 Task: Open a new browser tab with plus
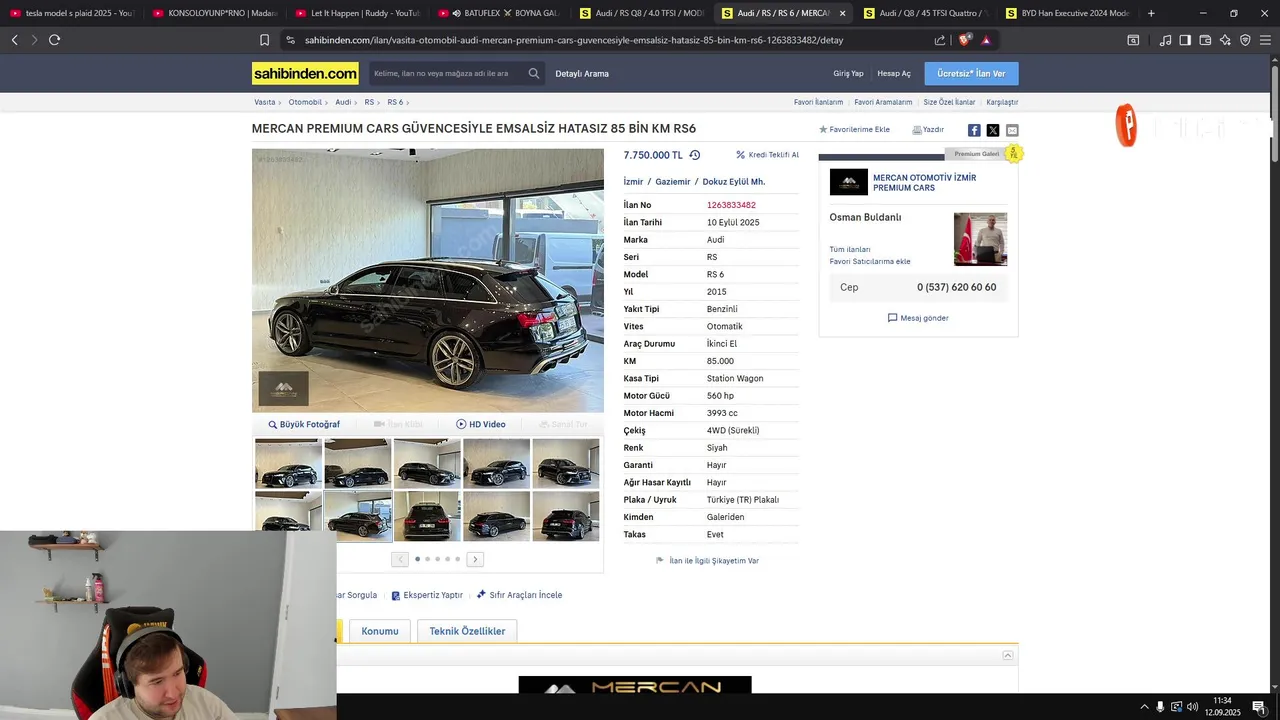pyautogui.click(x=1151, y=13)
